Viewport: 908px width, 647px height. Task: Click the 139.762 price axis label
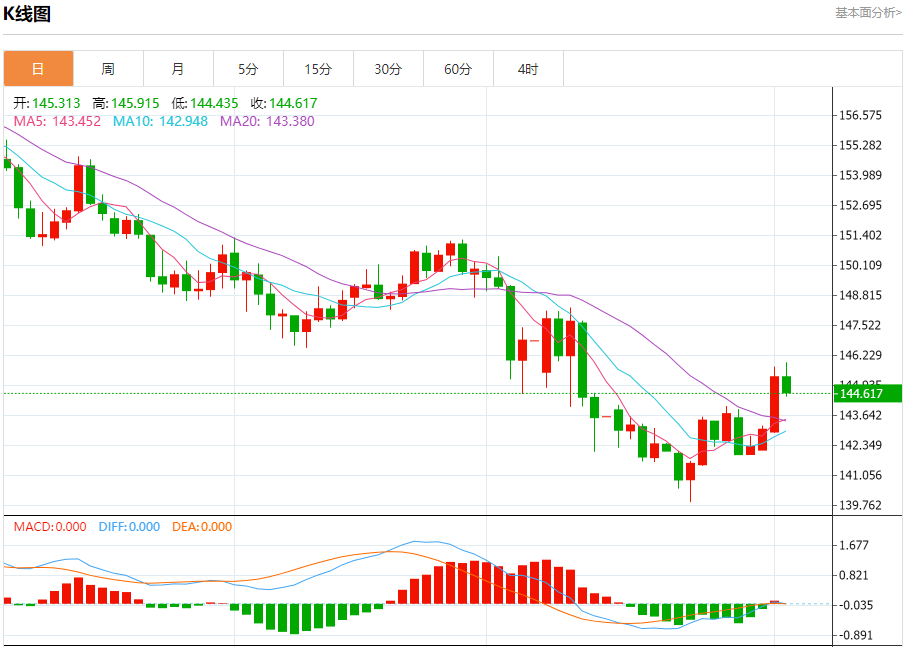[861, 505]
